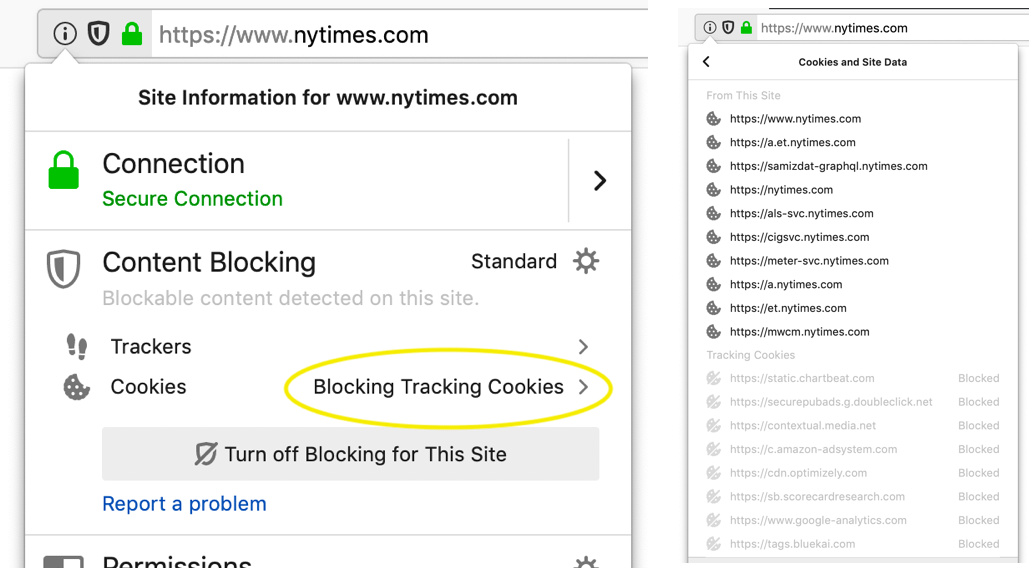This screenshot has height=568, width=1029.
Task: Open Blocking Tracking Cookies submenu
Action: click(x=450, y=387)
